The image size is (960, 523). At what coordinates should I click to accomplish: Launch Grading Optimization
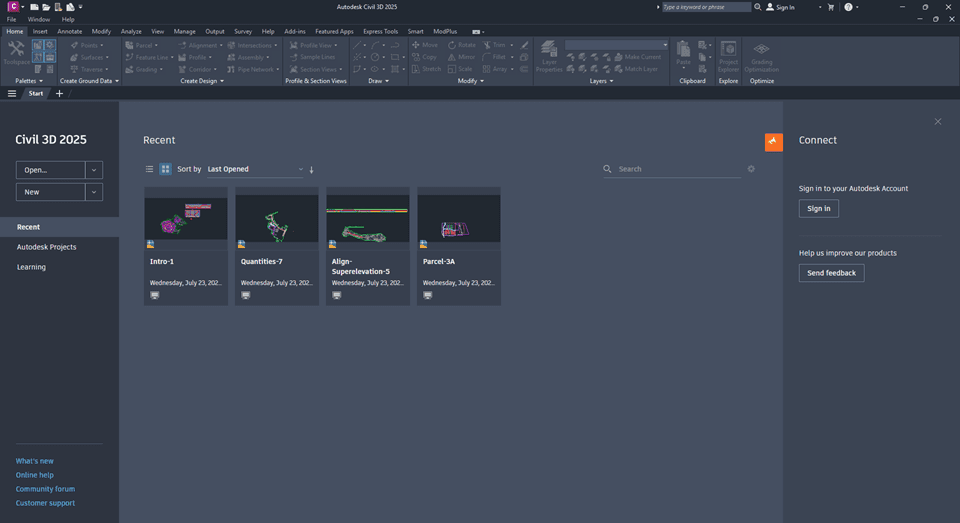(x=761, y=55)
